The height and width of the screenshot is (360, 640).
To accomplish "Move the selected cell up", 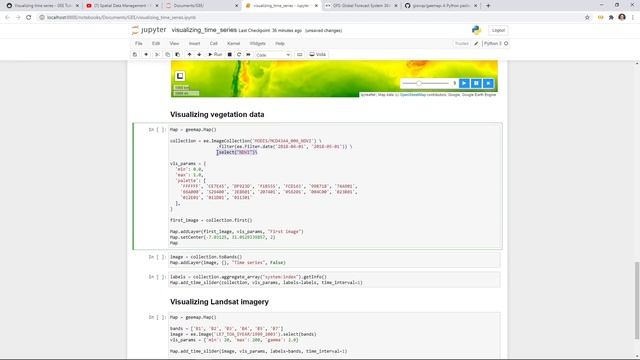I will tap(189, 54).
